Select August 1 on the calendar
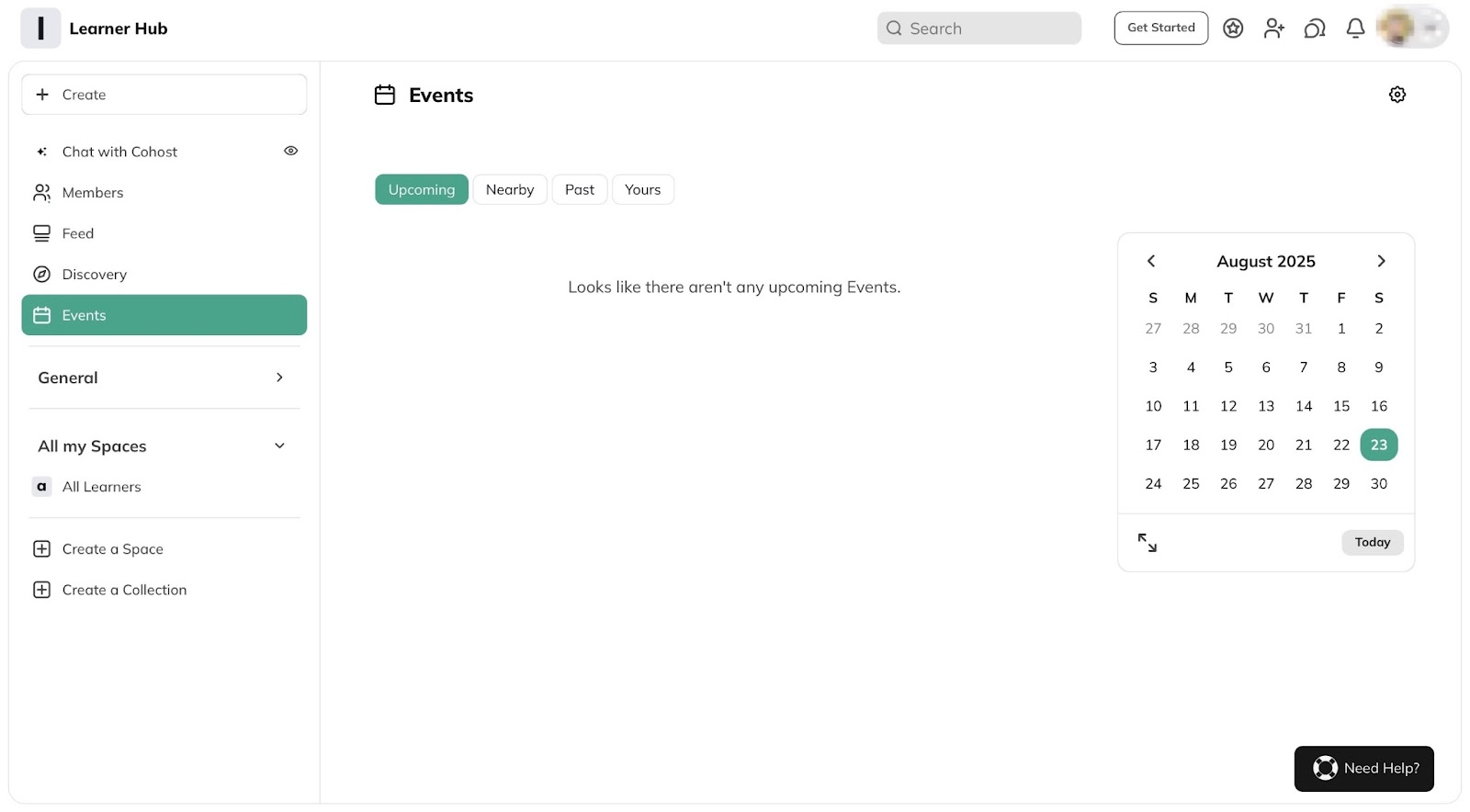The height and width of the screenshot is (812, 1470). tap(1341, 329)
